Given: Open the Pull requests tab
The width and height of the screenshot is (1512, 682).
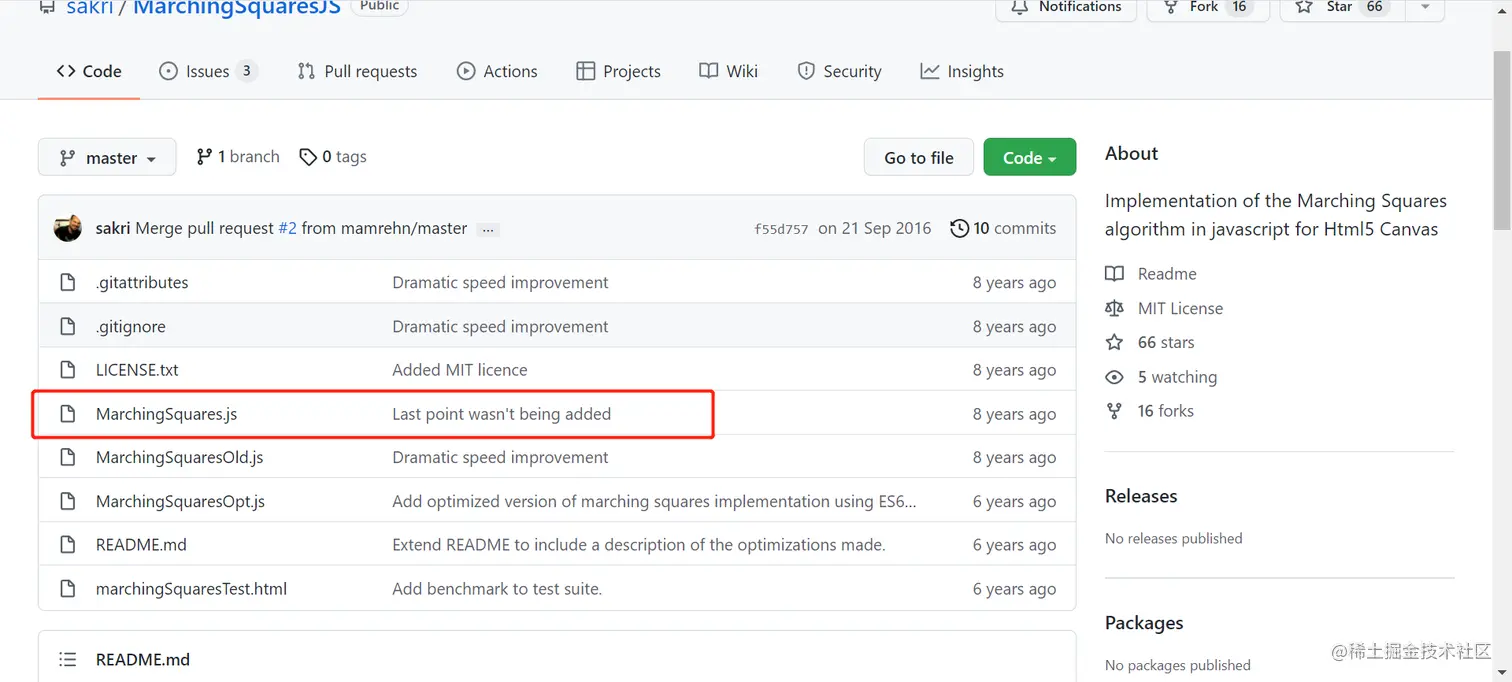Looking at the screenshot, I should [357, 72].
